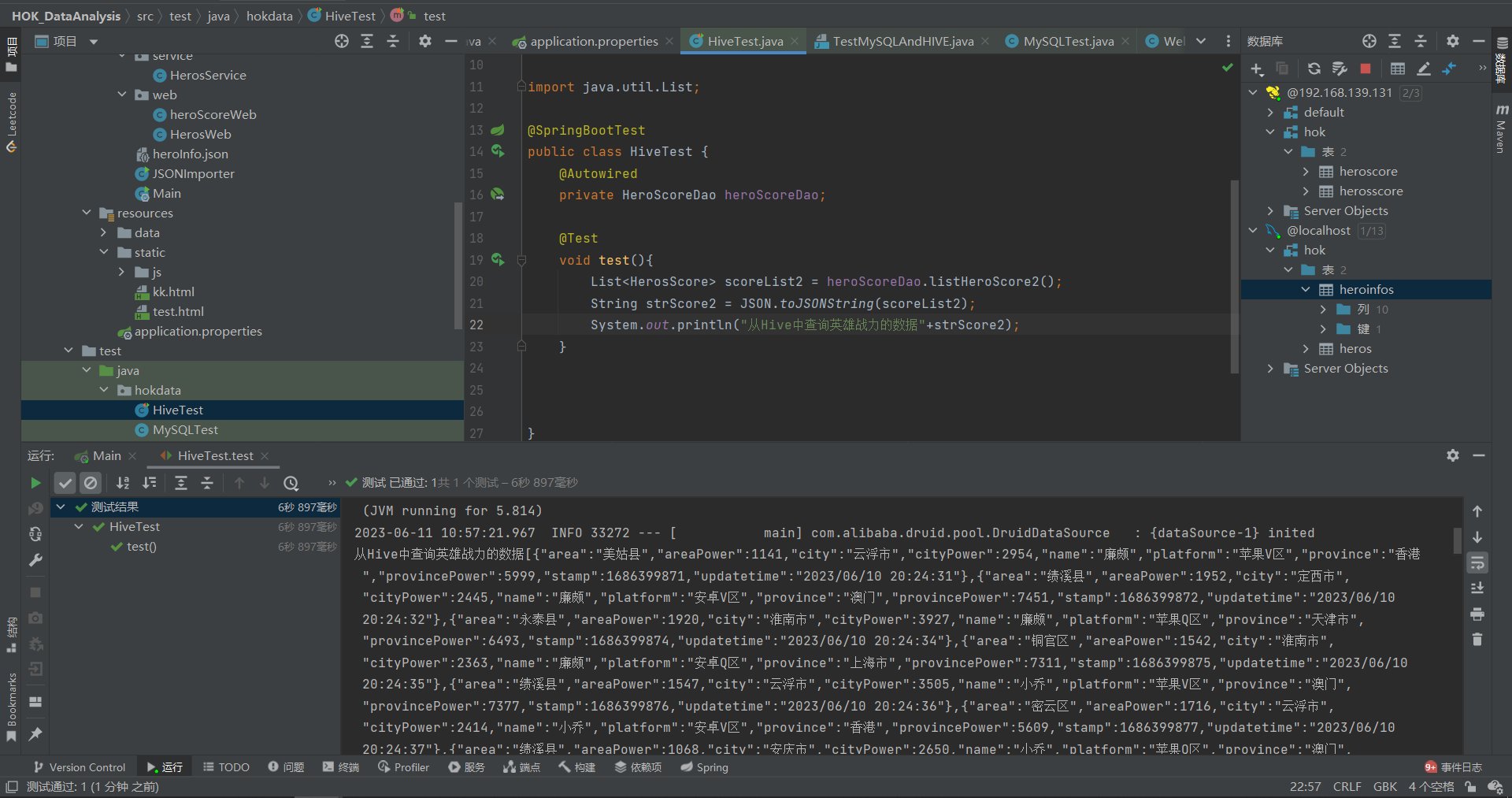
Task: Click run gutter icon beside test() method
Action: 498,259
